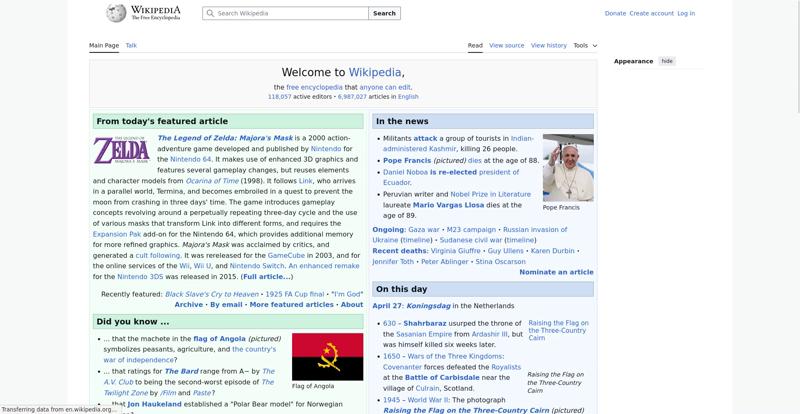Switch to the Talk tab

click(x=131, y=45)
